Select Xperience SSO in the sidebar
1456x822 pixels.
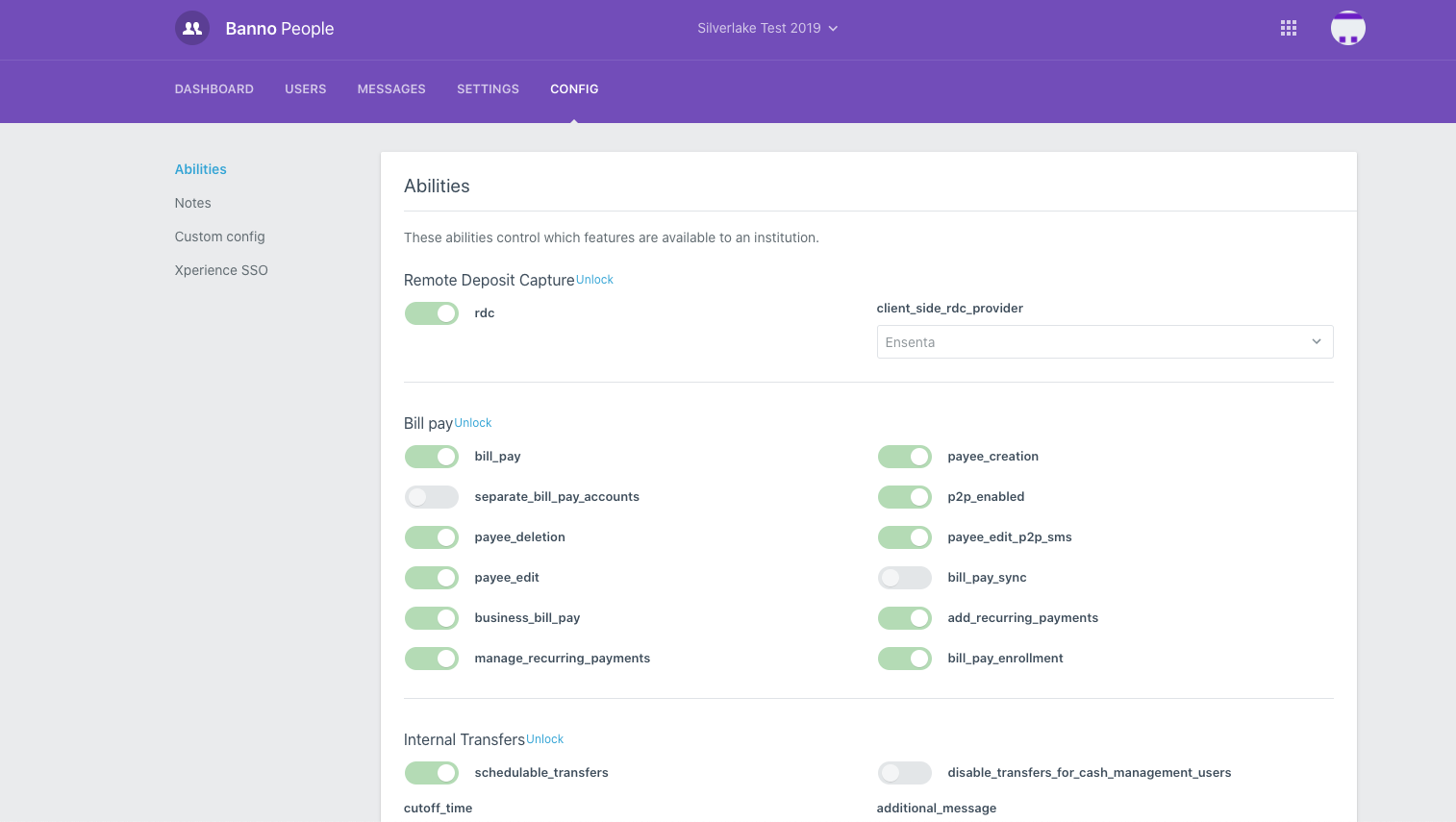tap(221, 270)
